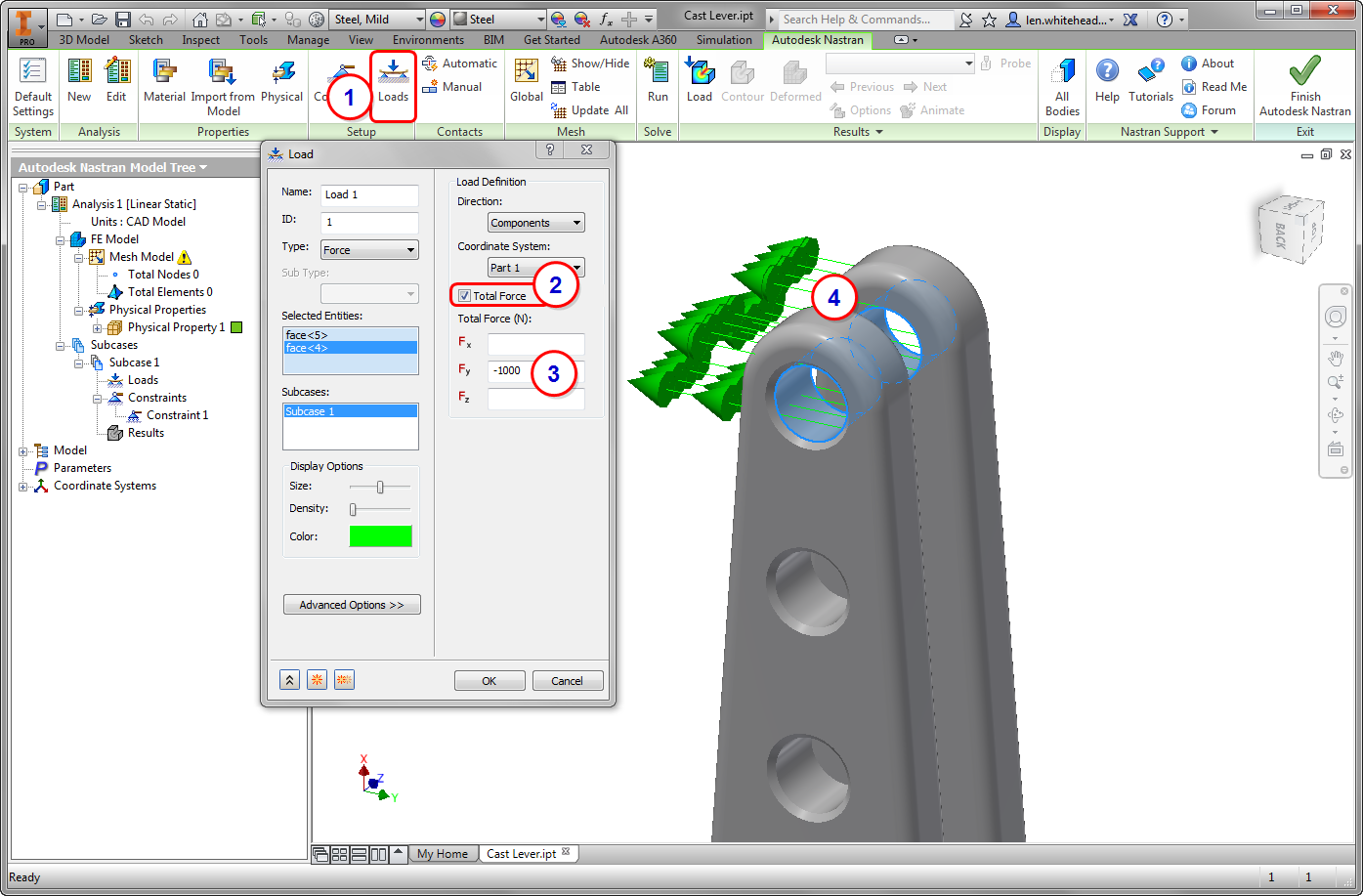Run Automatic contact detection

pos(460,64)
